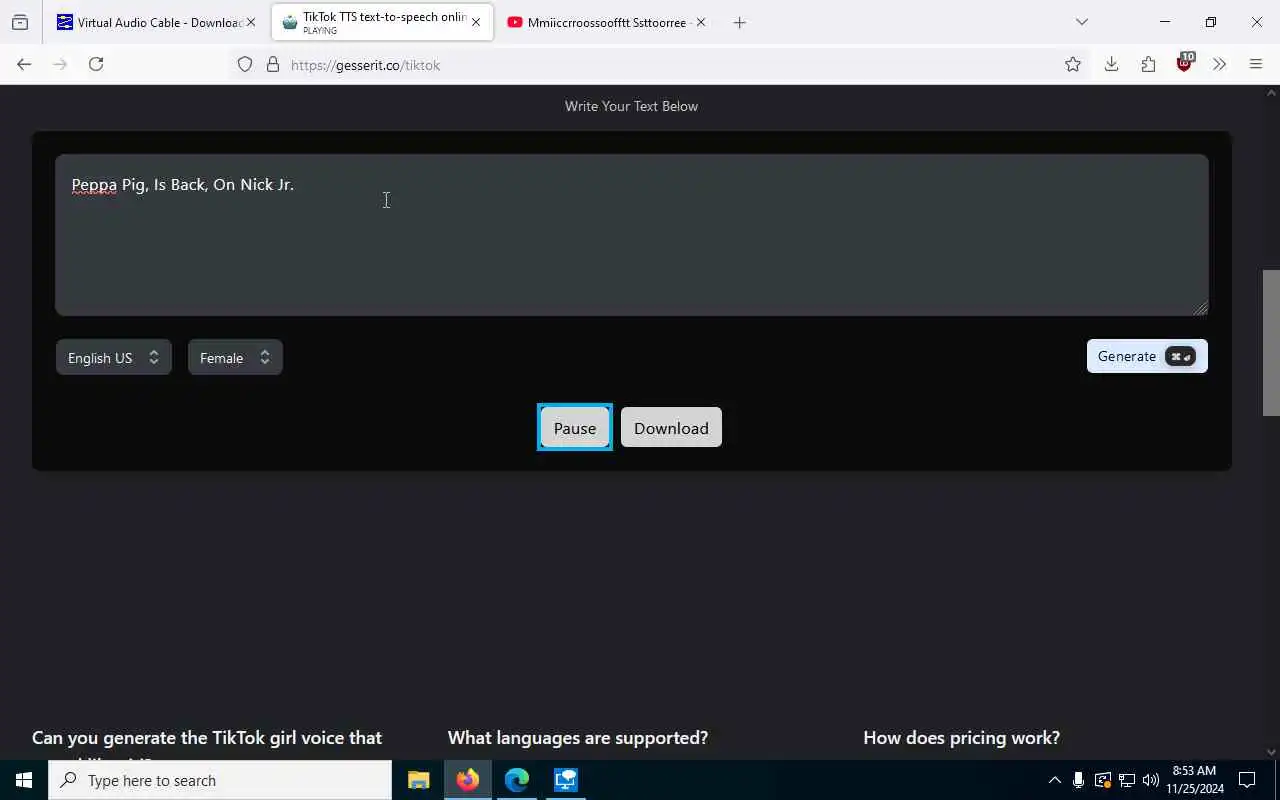Open Firefox application hamburger menu

click(x=1256, y=64)
